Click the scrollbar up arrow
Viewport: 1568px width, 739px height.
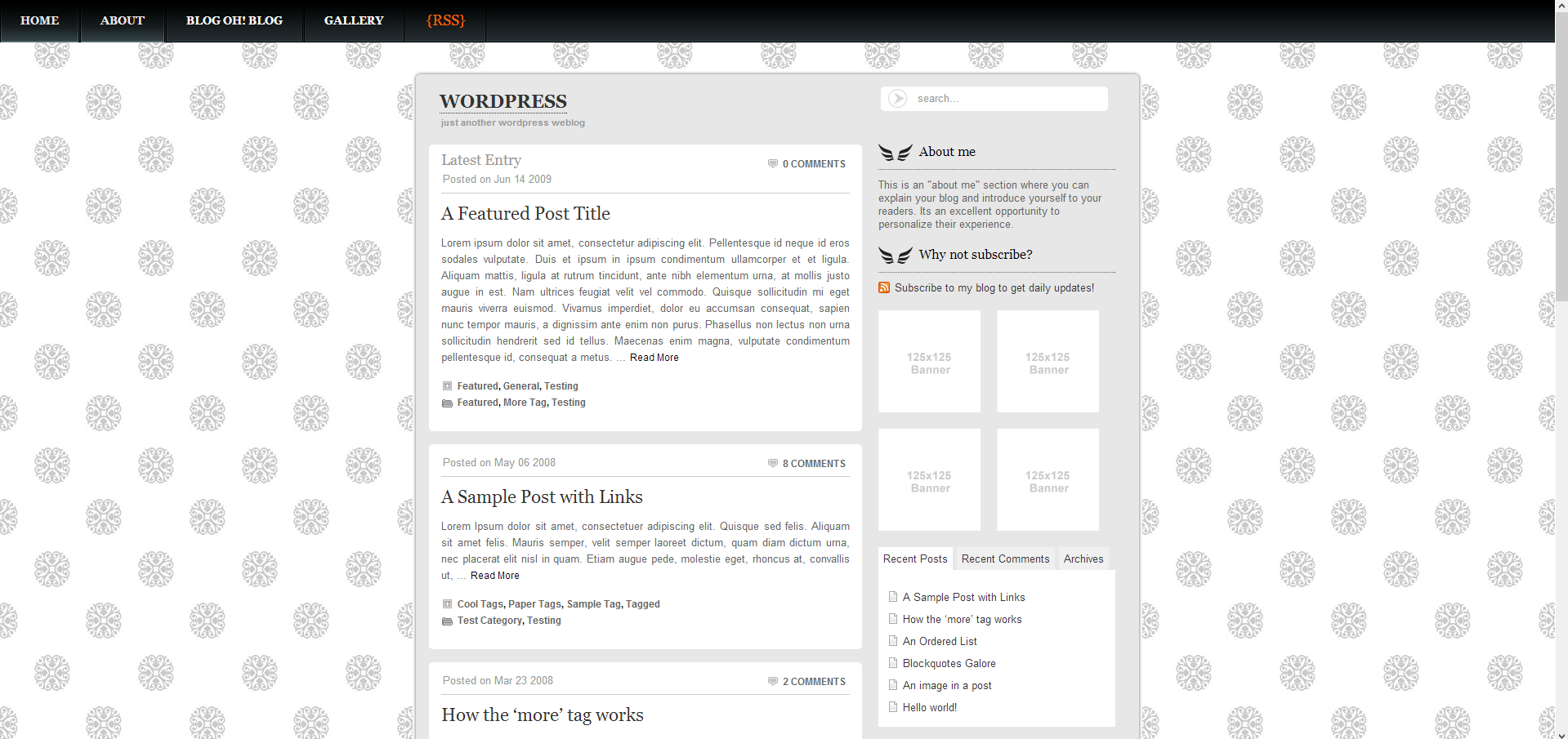[x=1561, y=7]
